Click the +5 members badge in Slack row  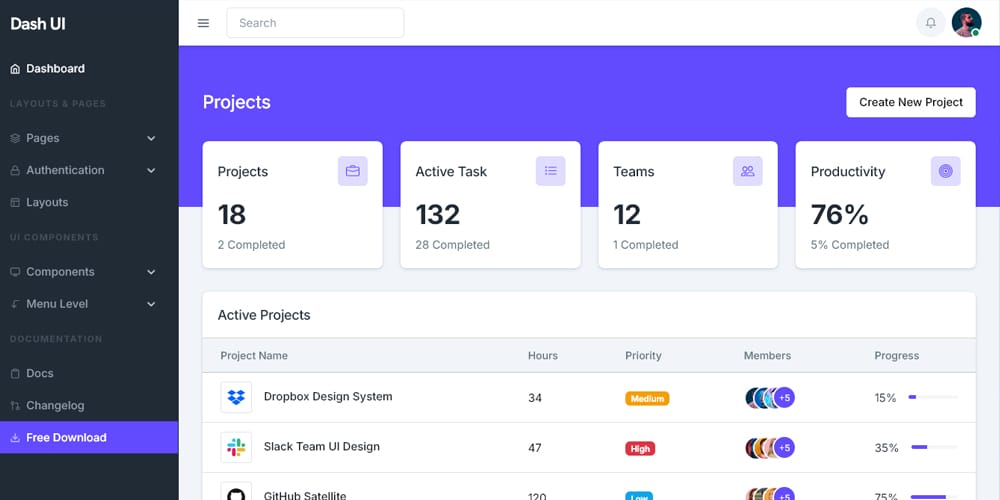pyautogui.click(x=784, y=448)
